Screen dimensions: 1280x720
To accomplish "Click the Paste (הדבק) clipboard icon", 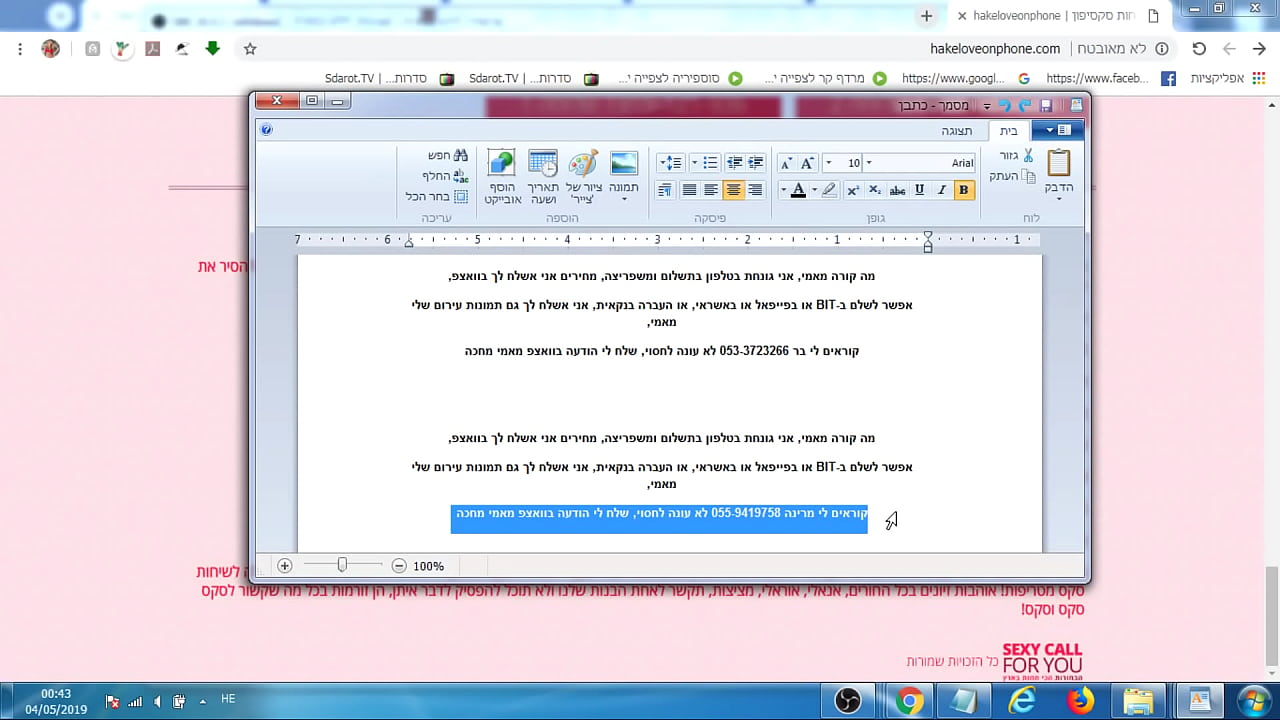I will tap(1059, 162).
